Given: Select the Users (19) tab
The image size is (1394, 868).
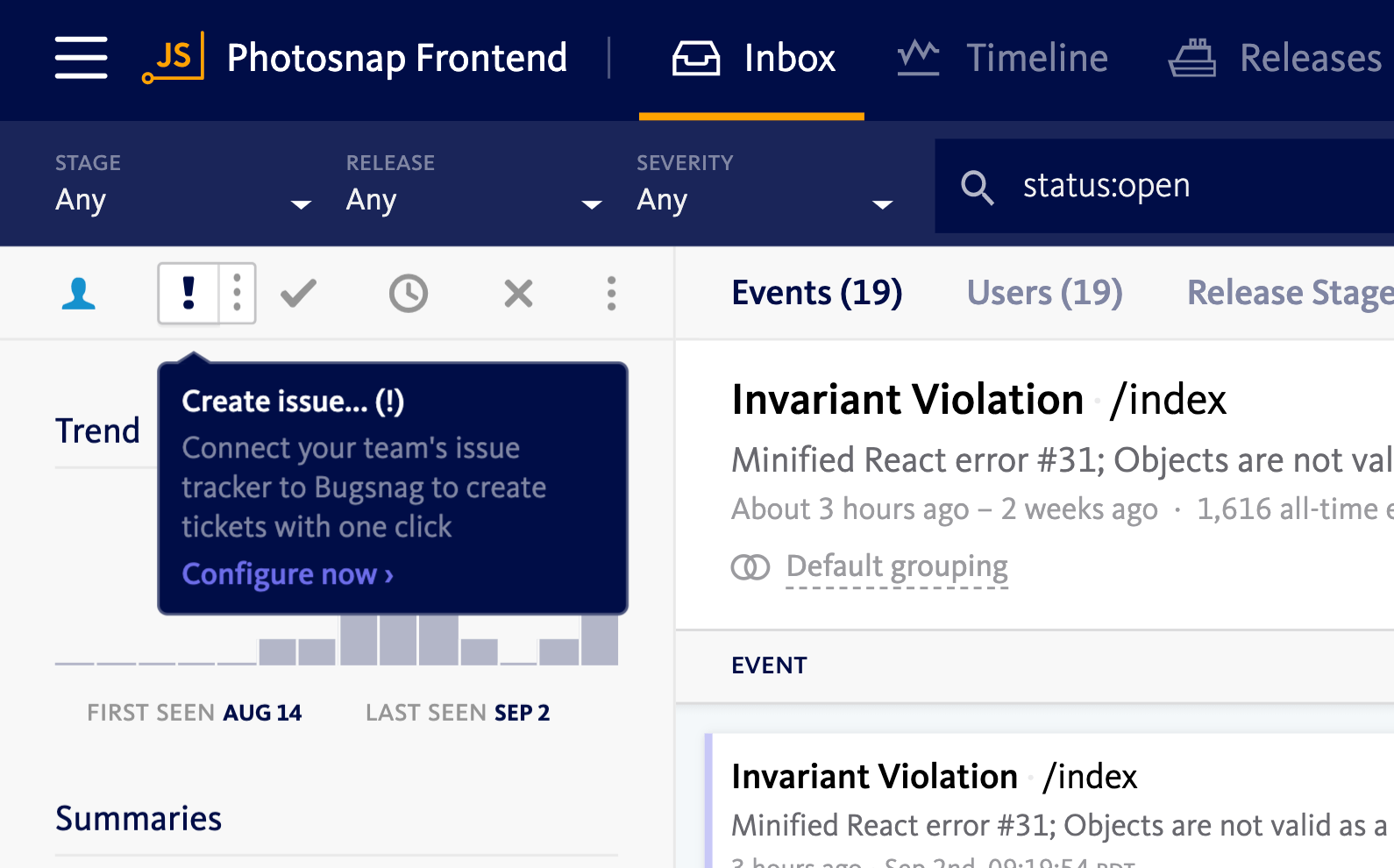Looking at the screenshot, I should tap(1044, 292).
